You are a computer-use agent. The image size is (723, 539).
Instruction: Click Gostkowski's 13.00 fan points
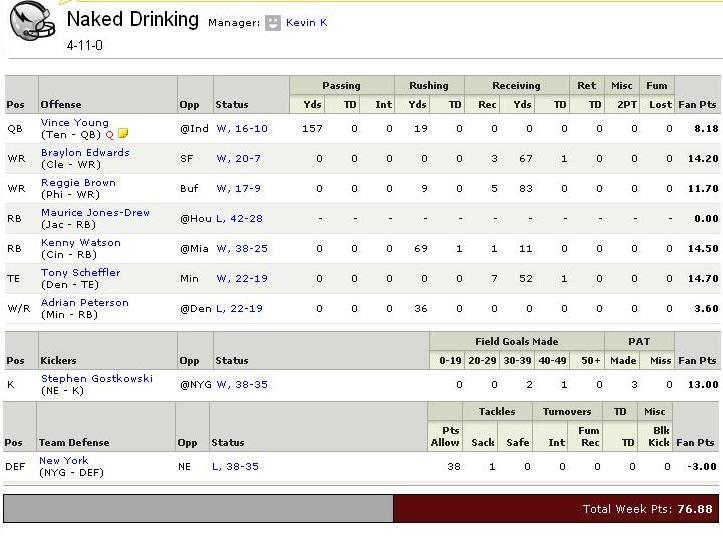click(703, 385)
